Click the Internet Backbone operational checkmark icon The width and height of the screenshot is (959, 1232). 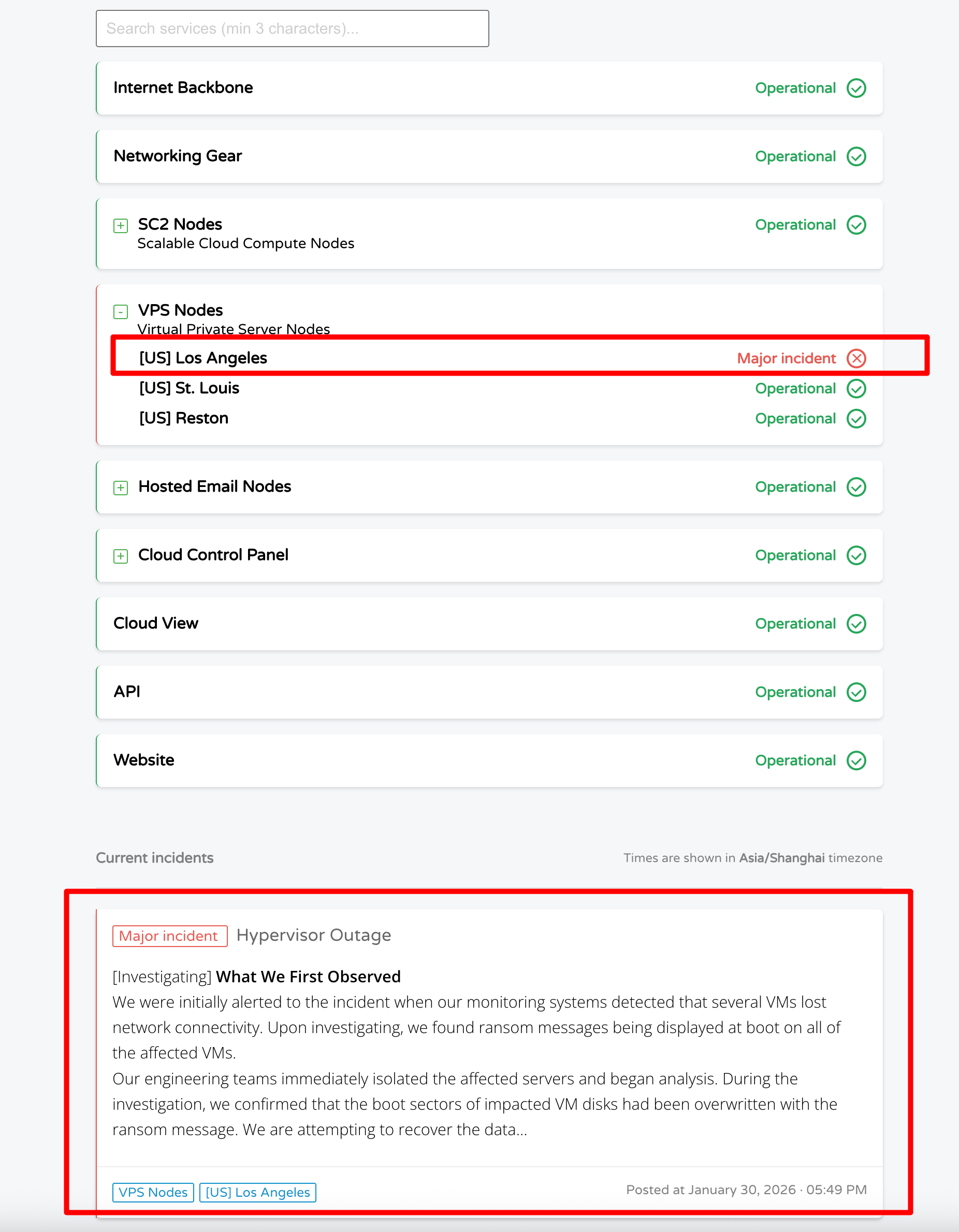(856, 88)
